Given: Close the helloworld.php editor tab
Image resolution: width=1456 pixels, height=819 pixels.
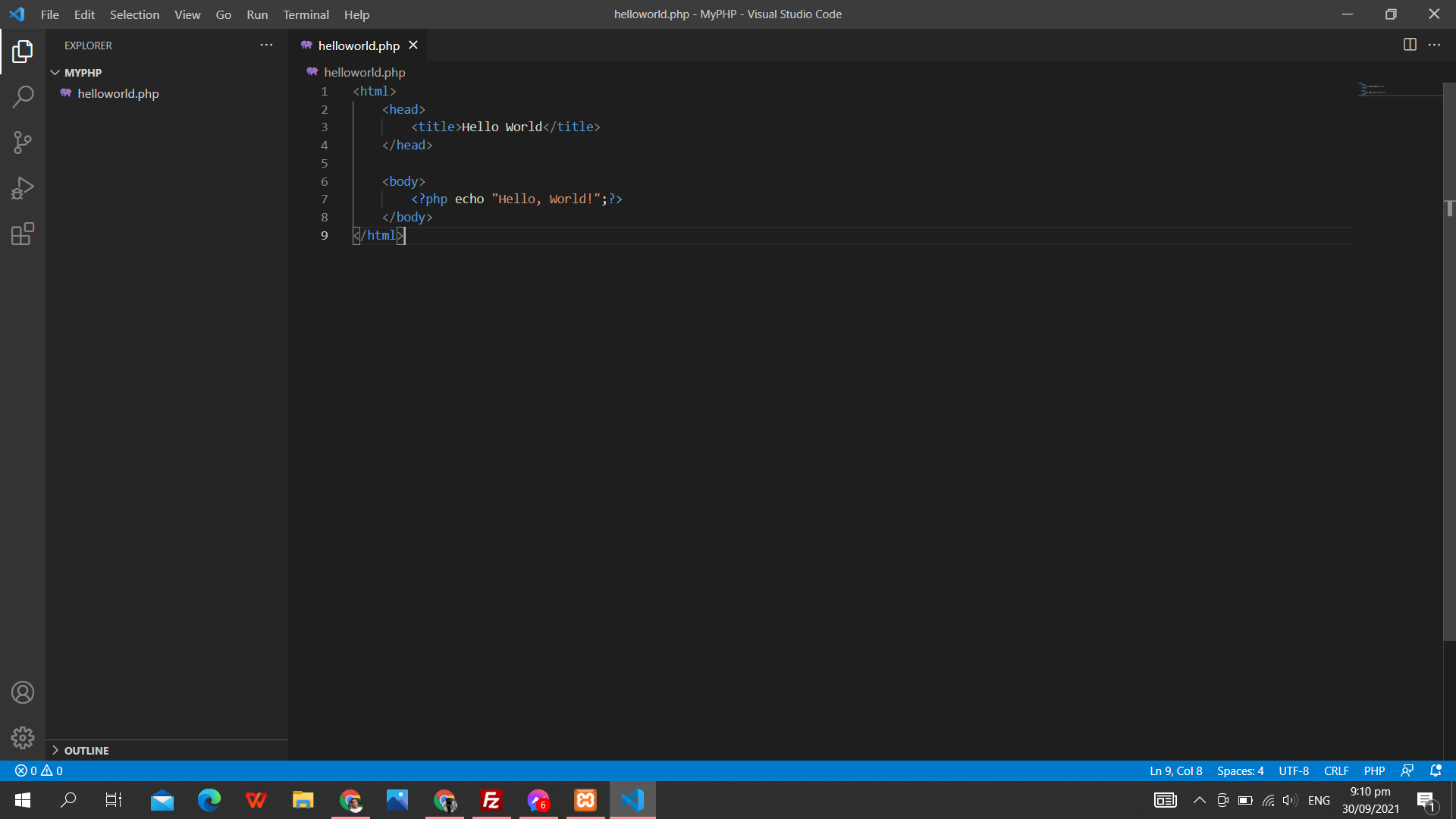Looking at the screenshot, I should (413, 45).
